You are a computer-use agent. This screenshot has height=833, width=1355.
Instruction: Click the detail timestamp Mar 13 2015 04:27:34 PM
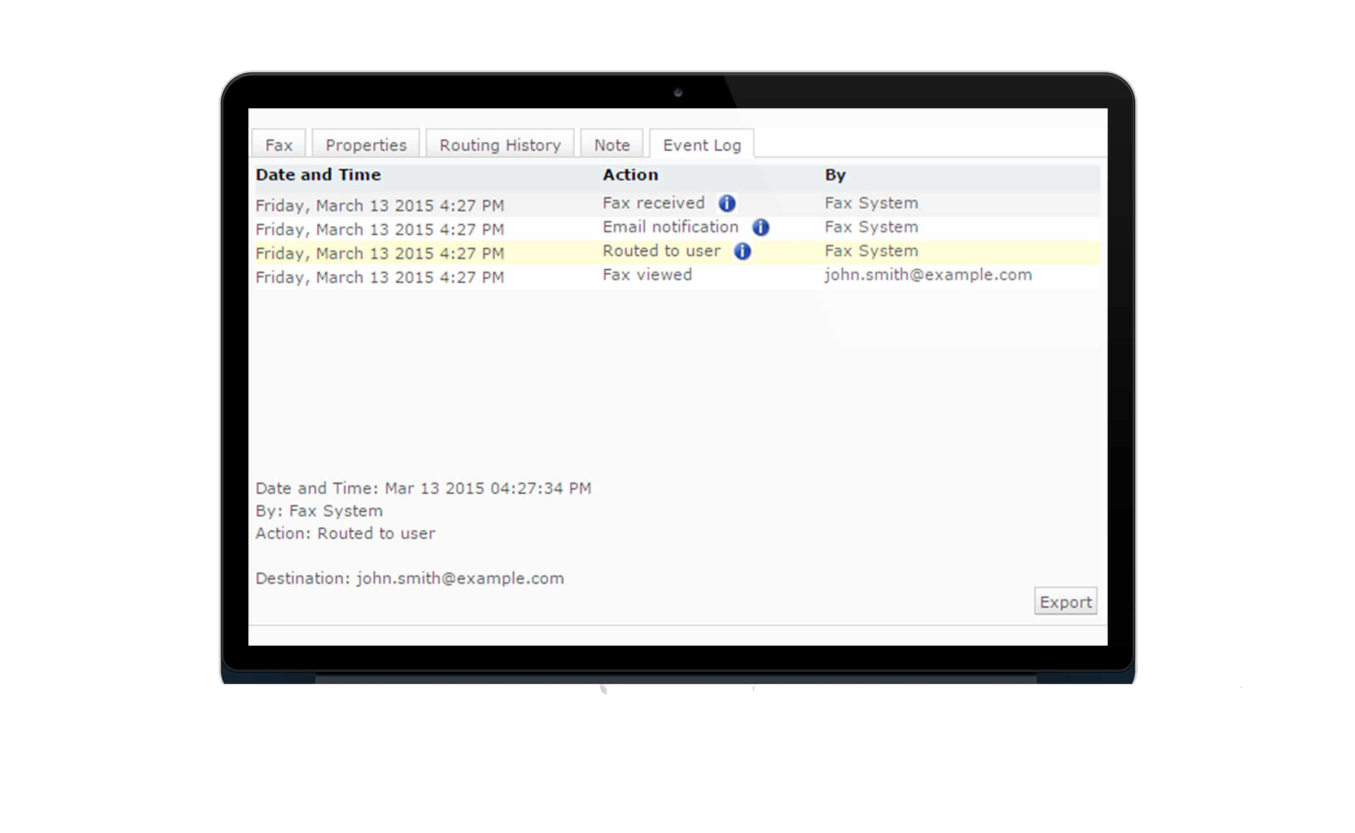click(488, 489)
